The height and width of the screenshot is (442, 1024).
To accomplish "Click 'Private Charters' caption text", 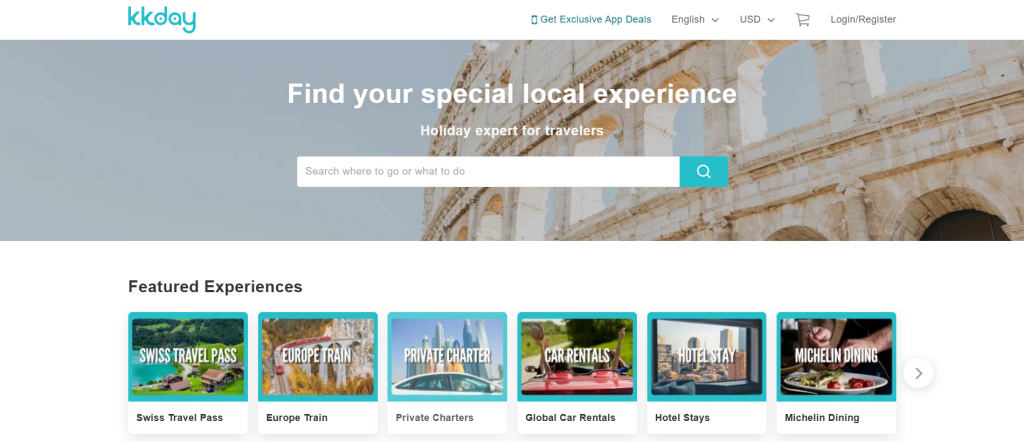I will pyautogui.click(x=434, y=418).
